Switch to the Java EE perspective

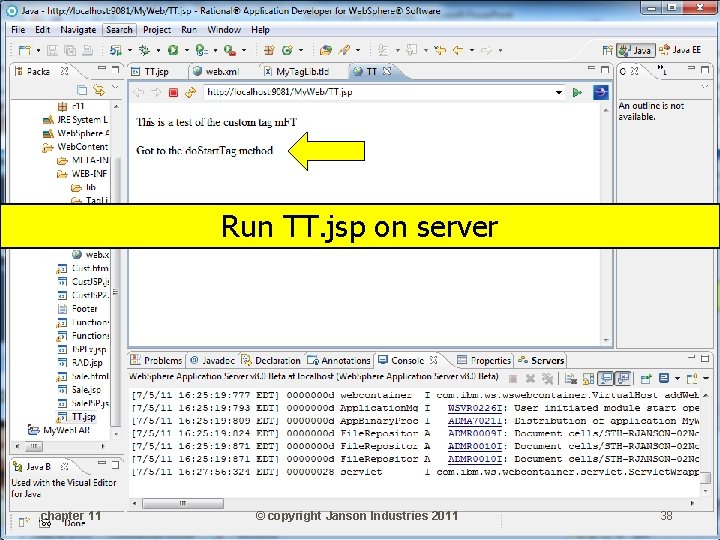tap(680, 50)
